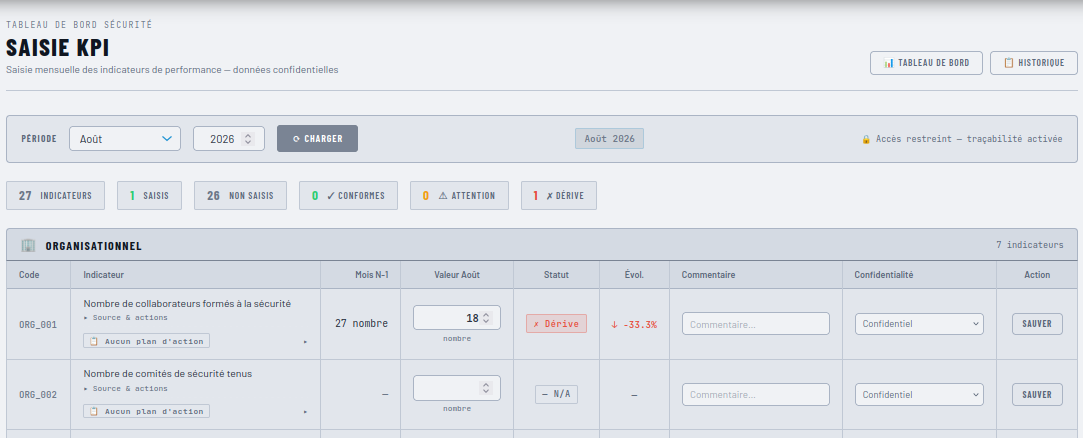Click the refresh icon in Charger button
This screenshot has height=438, width=1083.
click(296, 139)
